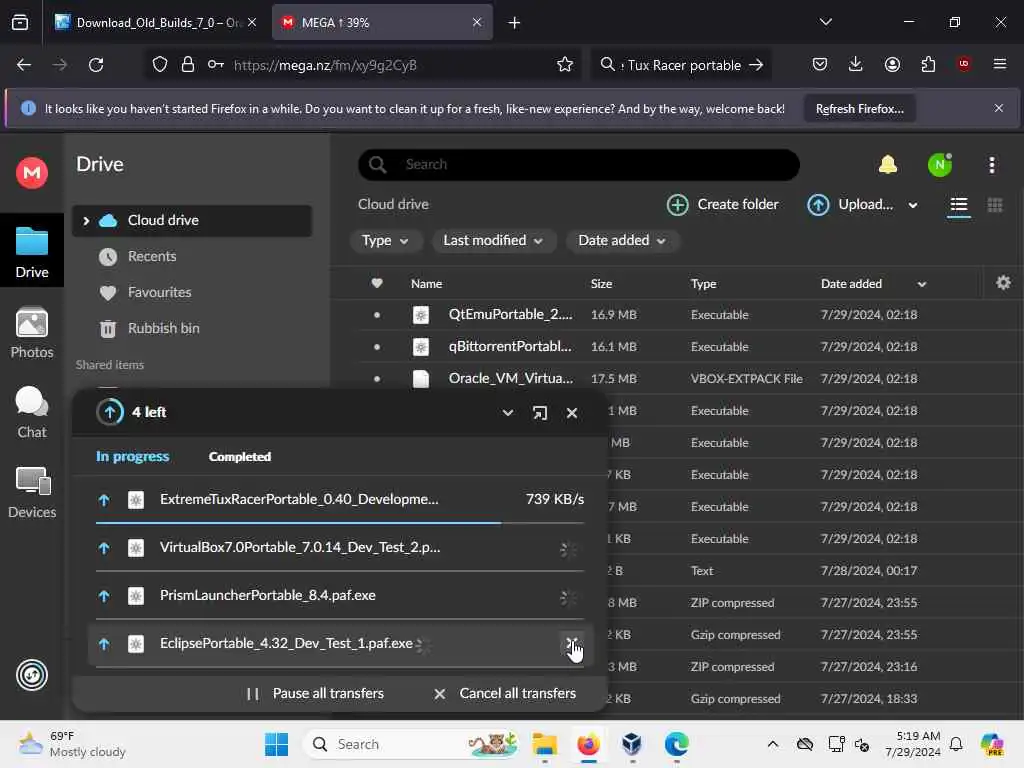Screen dimensions: 1024x768
Task: Pause all transfers
Action: tap(315, 694)
